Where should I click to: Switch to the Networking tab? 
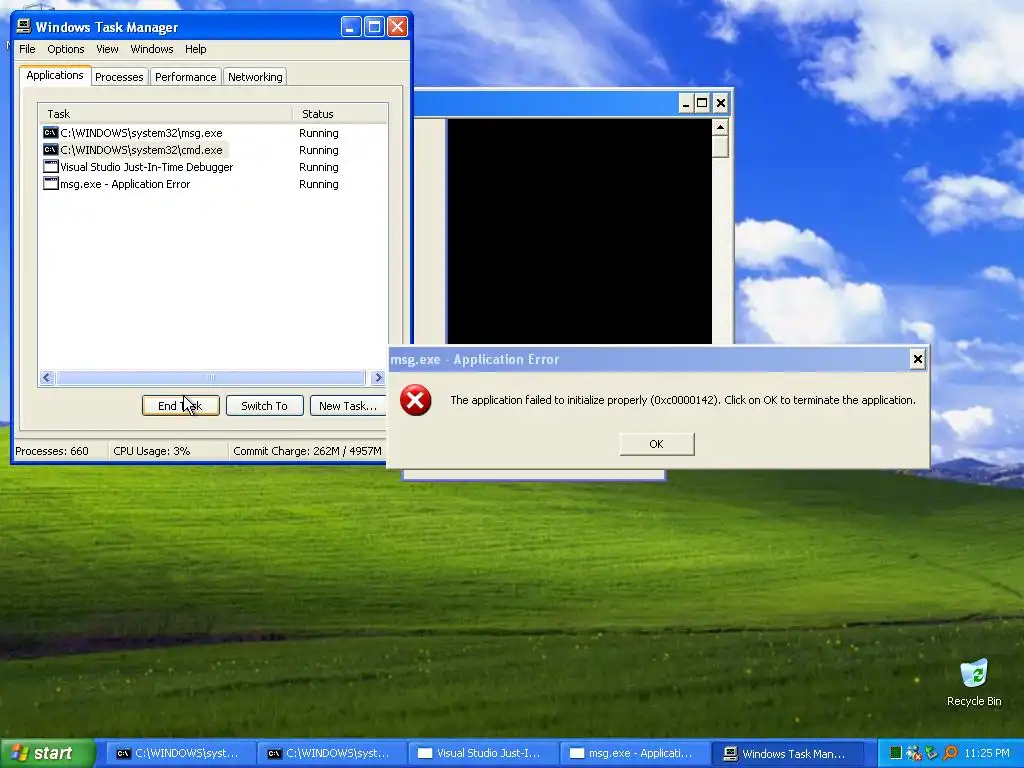pos(255,76)
